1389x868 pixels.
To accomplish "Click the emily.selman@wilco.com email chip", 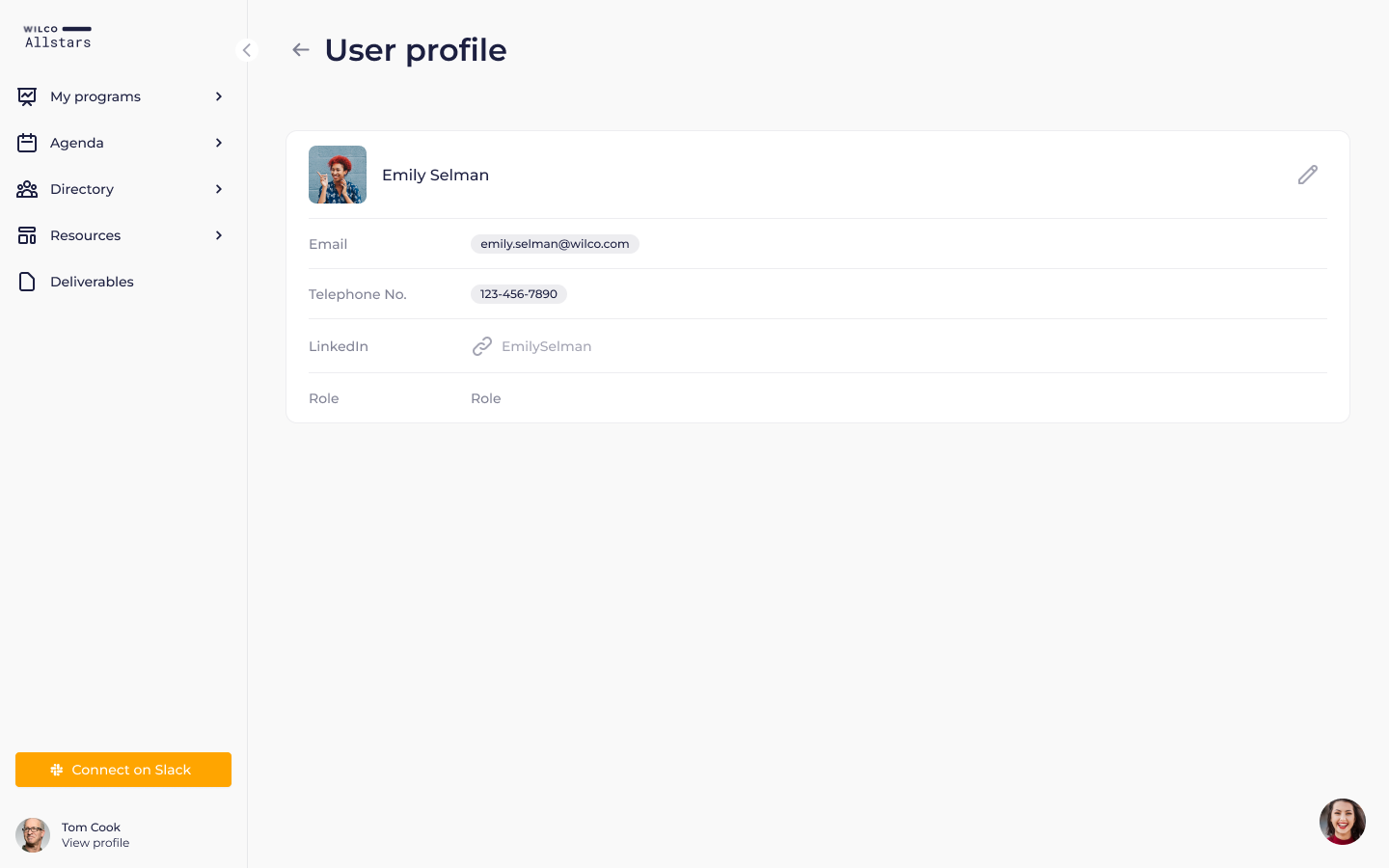I will [555, 244].
